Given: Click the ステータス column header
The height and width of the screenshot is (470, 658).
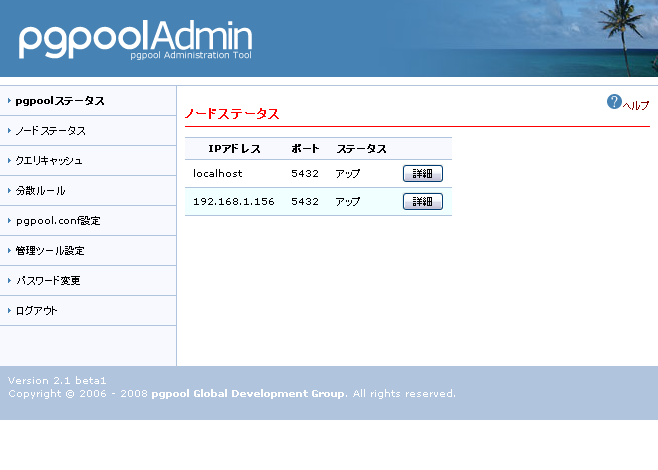Looking at the screenshot, I should pos(361,149).
